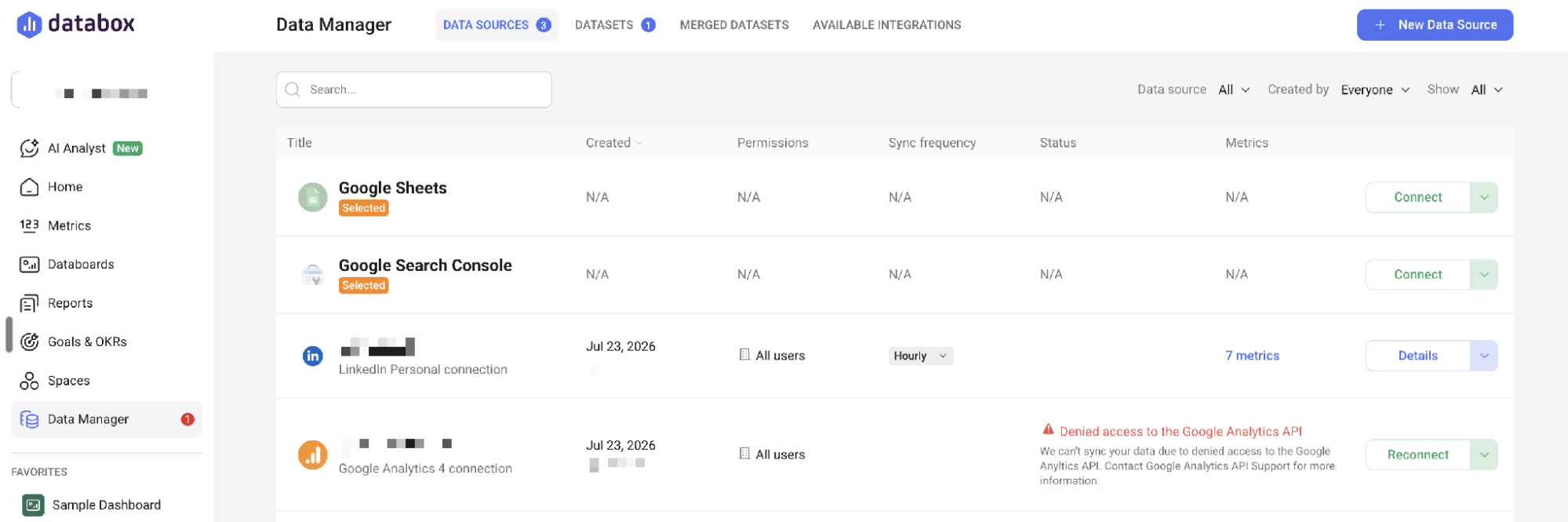The image size is (1568, 522).
Task: Click the search magnifier icon
Action: pos(293,89)
